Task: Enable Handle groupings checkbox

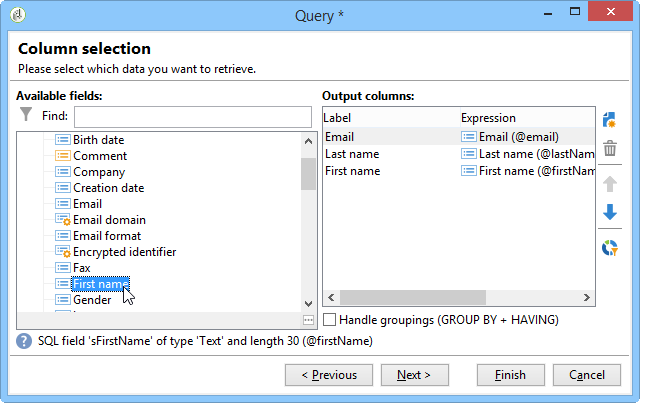Action: pyautogui.click(x=330, y=320)
